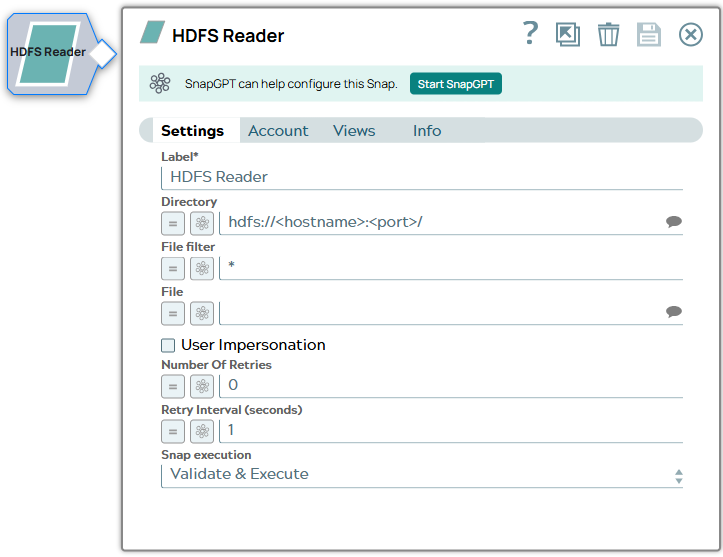Open the File suggestion bubble icon
This screenshot has width=723, height=557.
(x=674, y=312)
